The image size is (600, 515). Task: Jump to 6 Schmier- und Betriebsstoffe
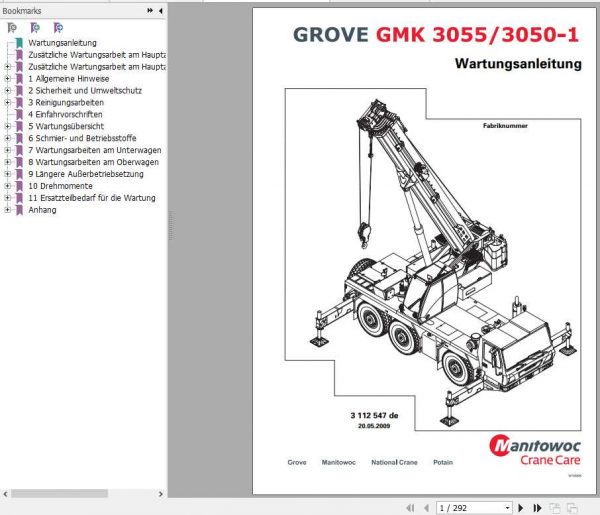[x=82, y=138]
